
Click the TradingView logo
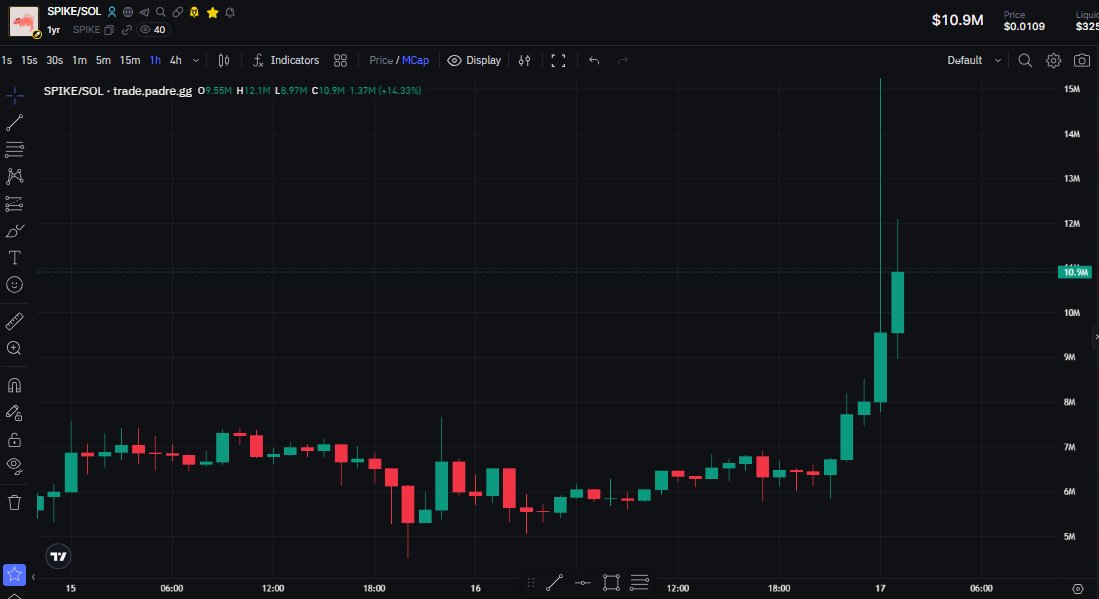click(58, 556)
